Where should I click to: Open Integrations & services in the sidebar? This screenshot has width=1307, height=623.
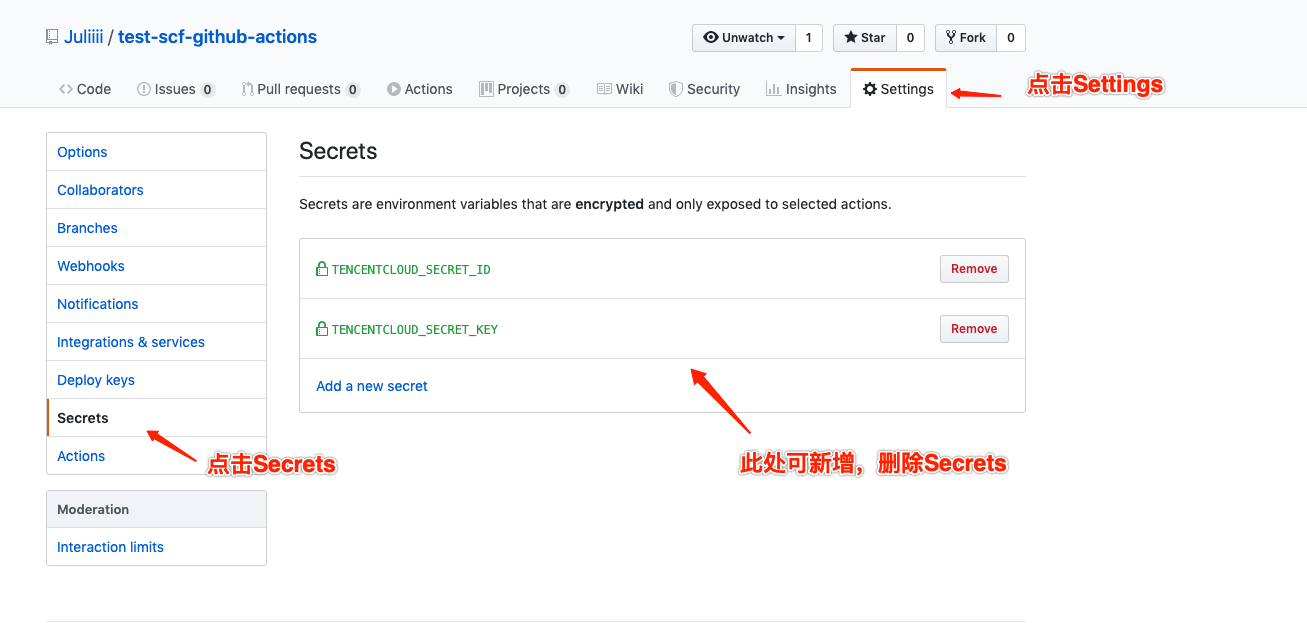pos(156,342)
